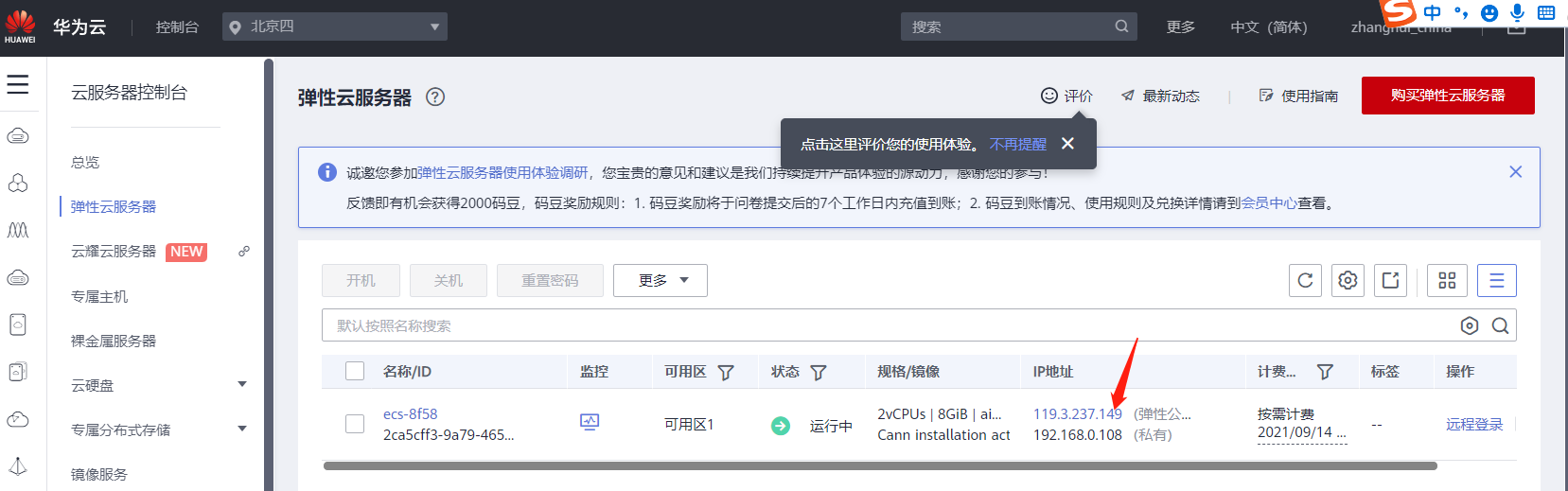Open 镜像服务 in the sidebar

coord(99,475)
